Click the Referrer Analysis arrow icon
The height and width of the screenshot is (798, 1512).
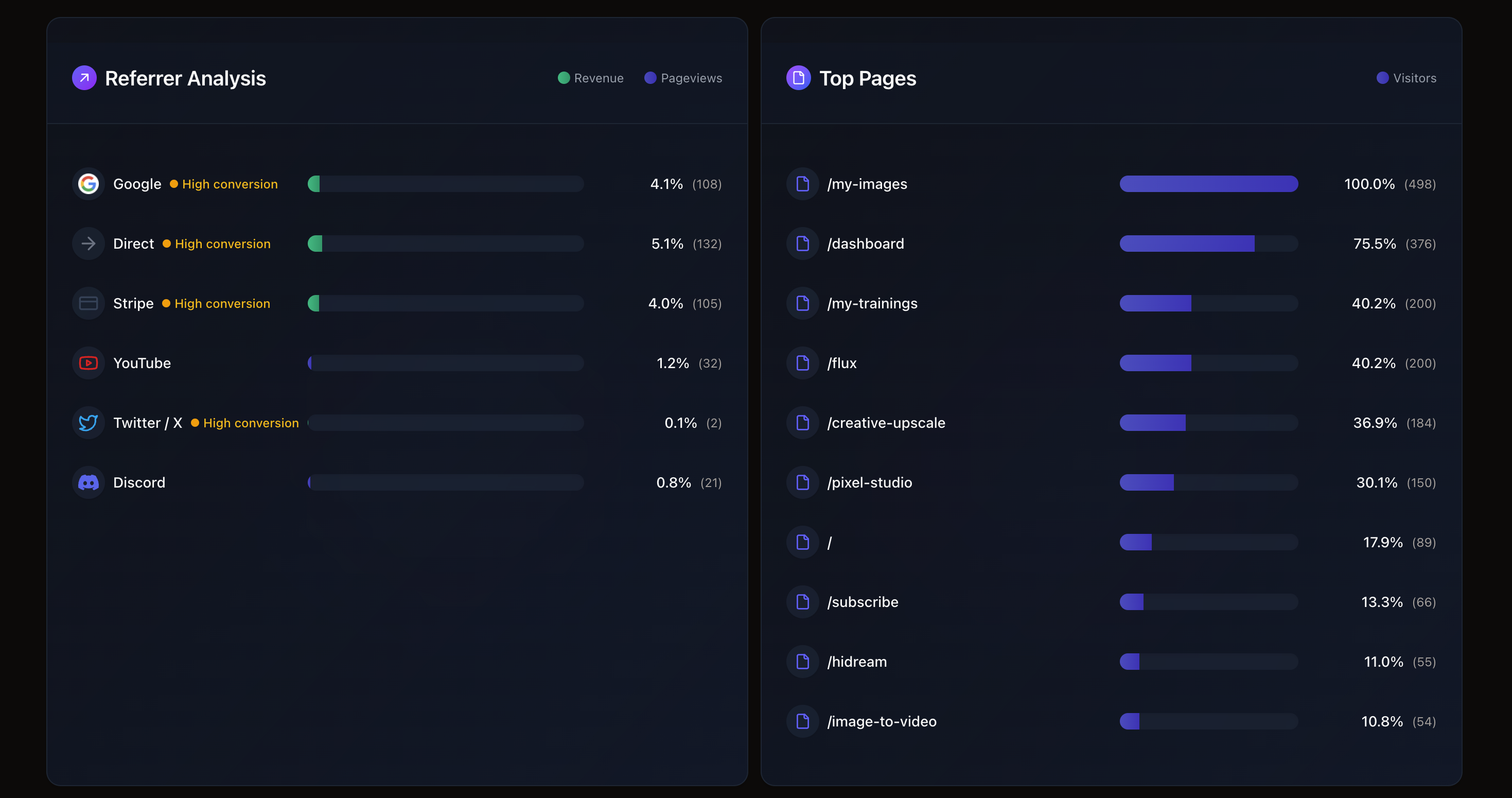[x=84, y=78]
